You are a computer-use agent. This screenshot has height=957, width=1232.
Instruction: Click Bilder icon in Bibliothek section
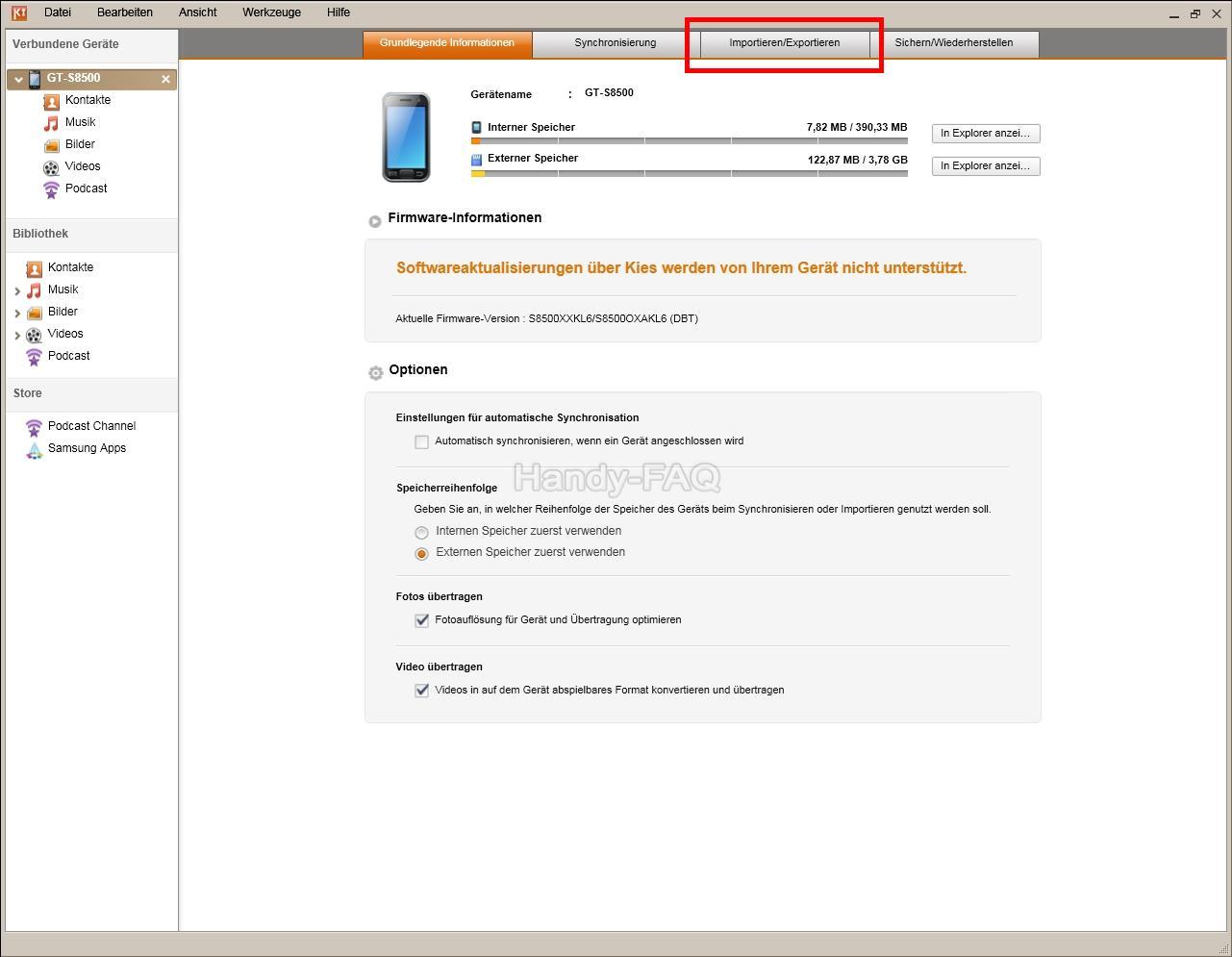click(x=34, y=313)
